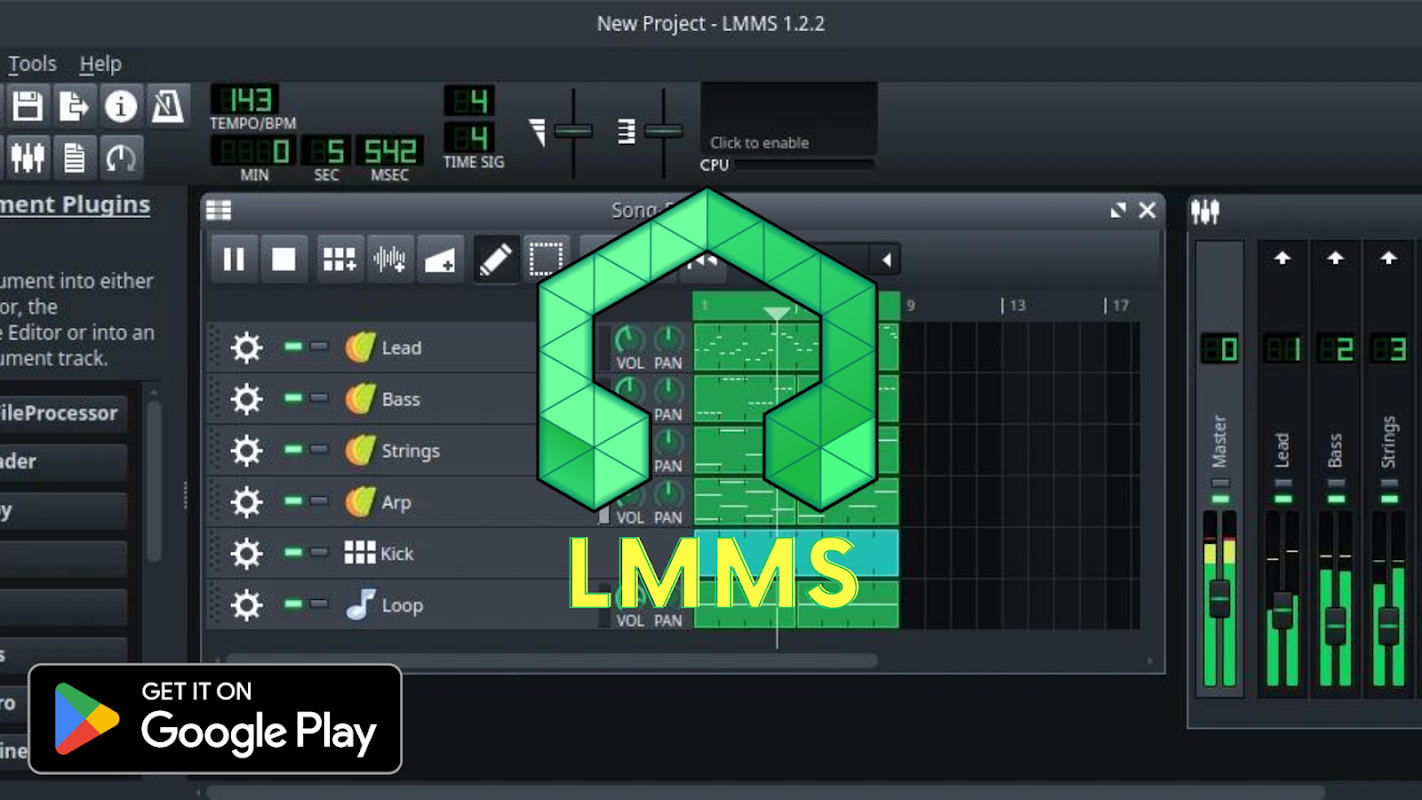Open the controller rack dial icon

(x=121, y=157)
